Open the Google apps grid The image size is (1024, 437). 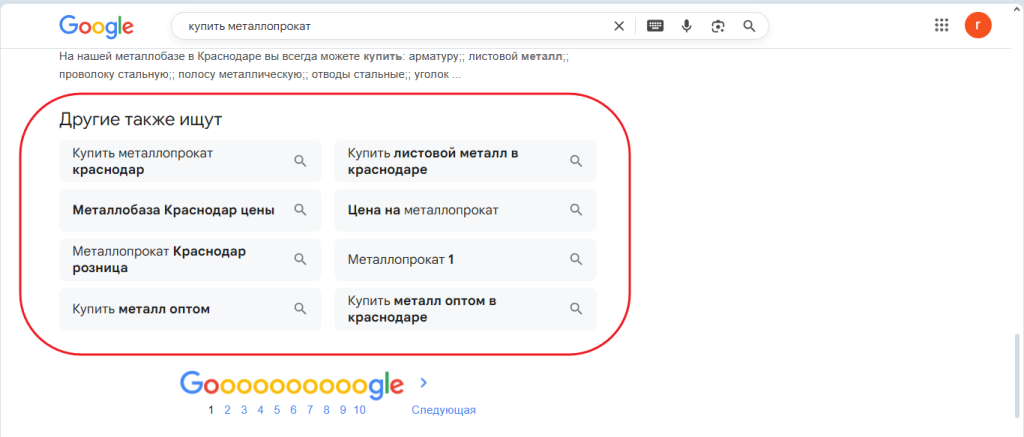coord(940,26)
